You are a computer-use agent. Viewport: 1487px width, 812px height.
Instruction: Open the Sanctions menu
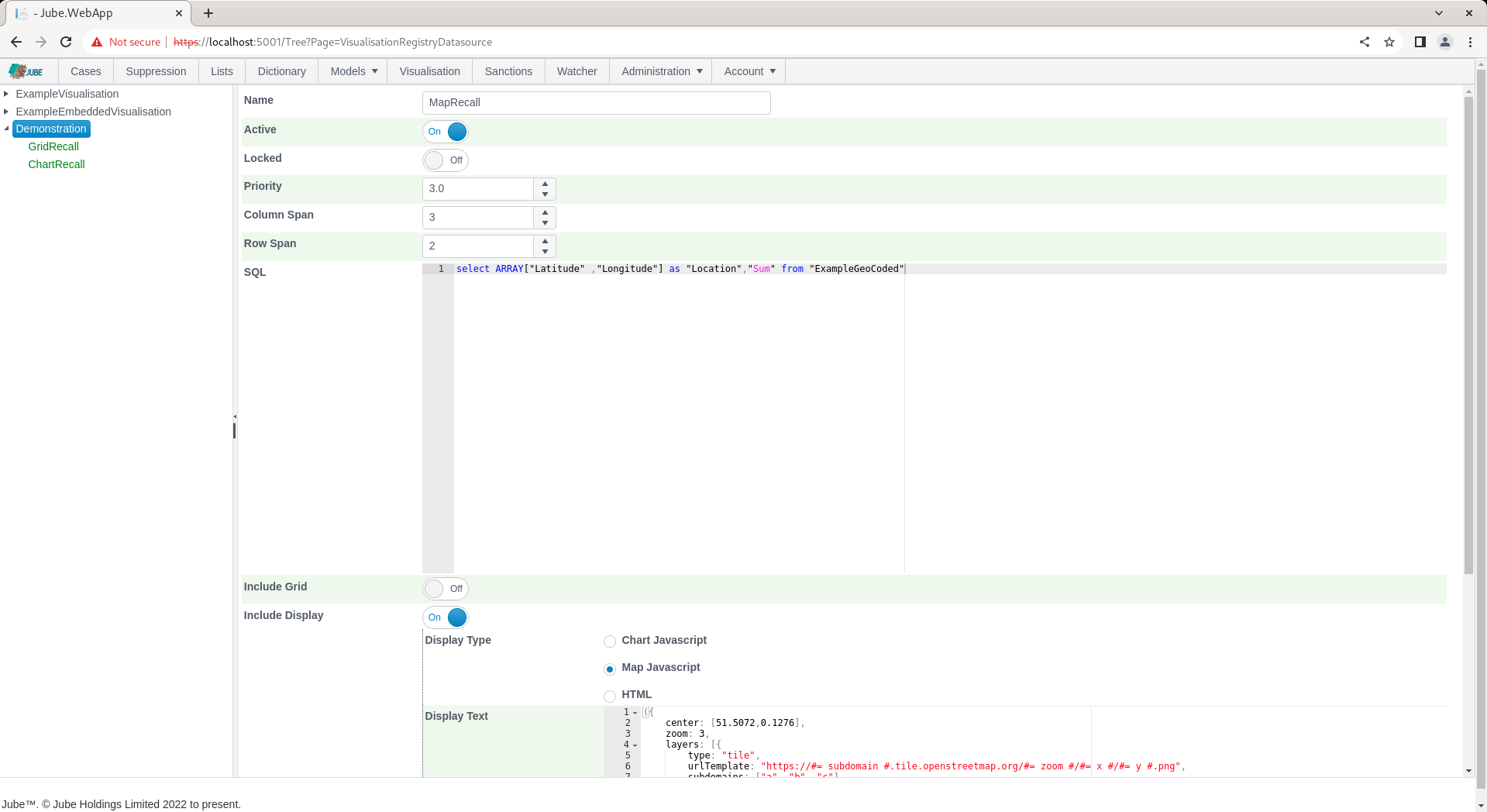pyautogui.click(x=508, y=71)
